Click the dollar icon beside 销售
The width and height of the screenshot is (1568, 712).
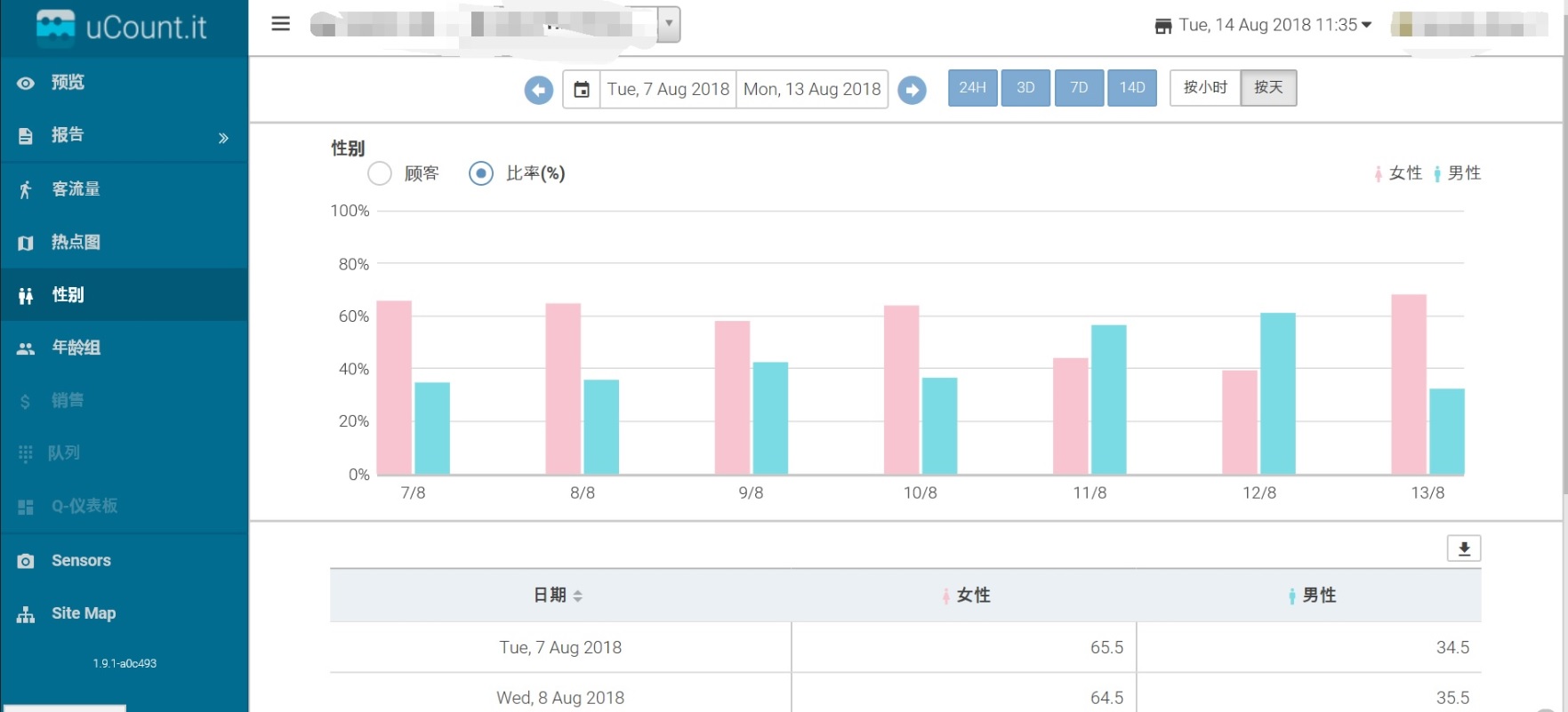click(x=26, y=402)
